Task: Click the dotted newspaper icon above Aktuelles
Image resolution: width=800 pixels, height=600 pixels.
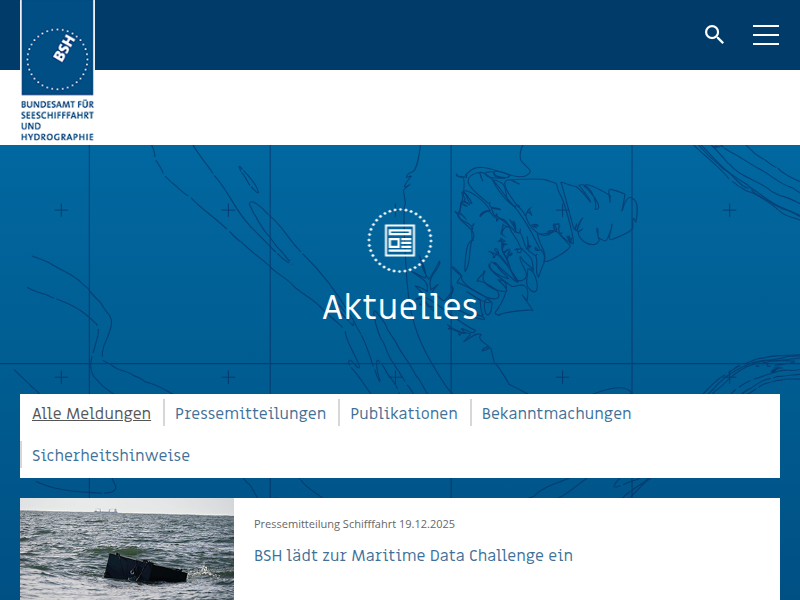Action: [400, 240]
